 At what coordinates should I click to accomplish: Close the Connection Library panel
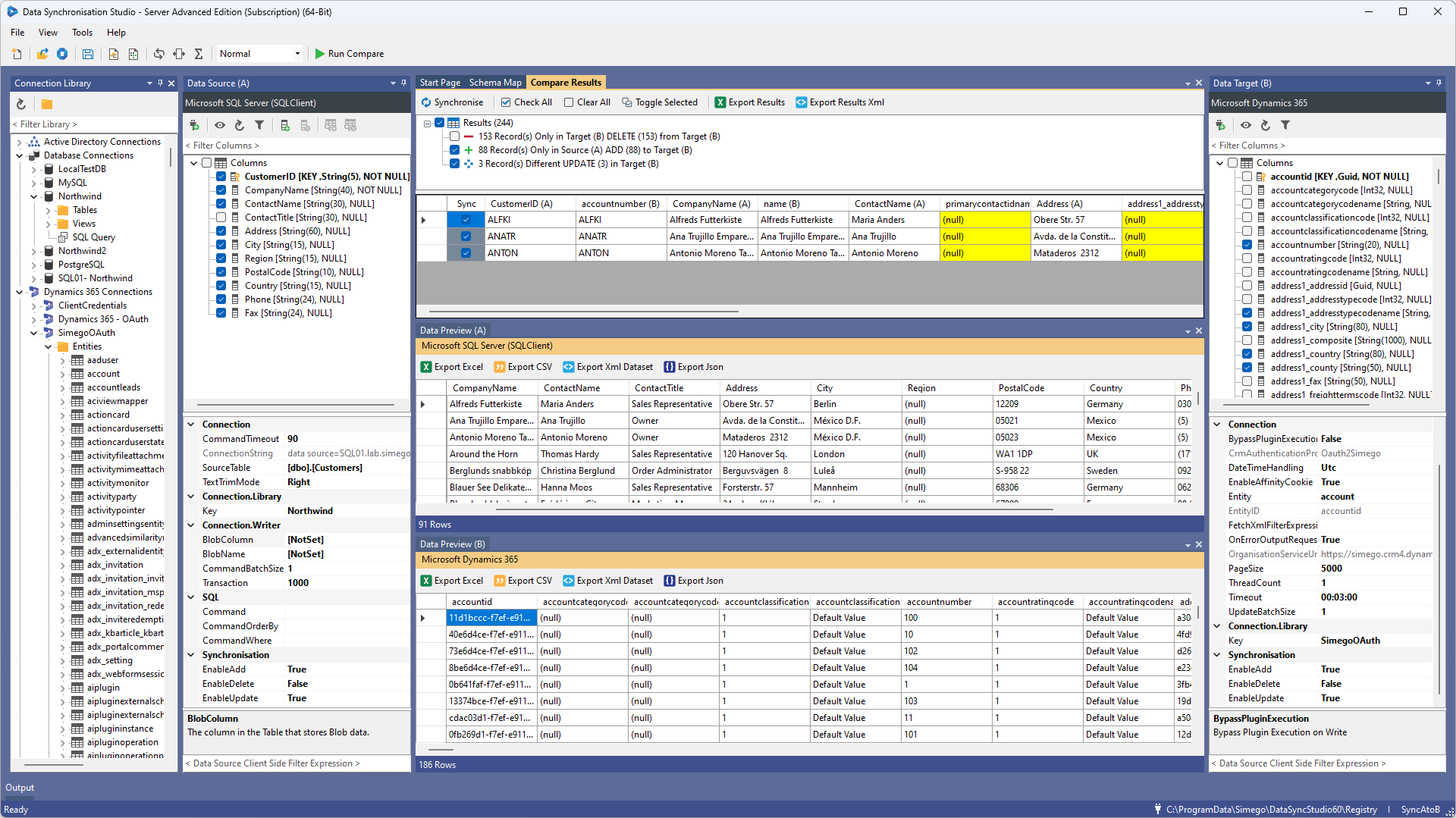click(171, 83)
